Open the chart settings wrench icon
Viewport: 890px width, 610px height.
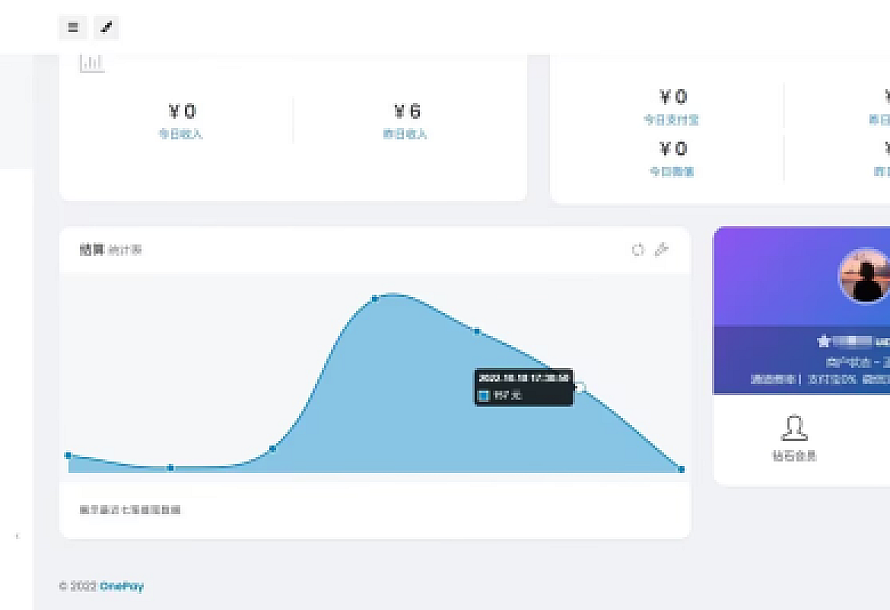pos(661,250)
